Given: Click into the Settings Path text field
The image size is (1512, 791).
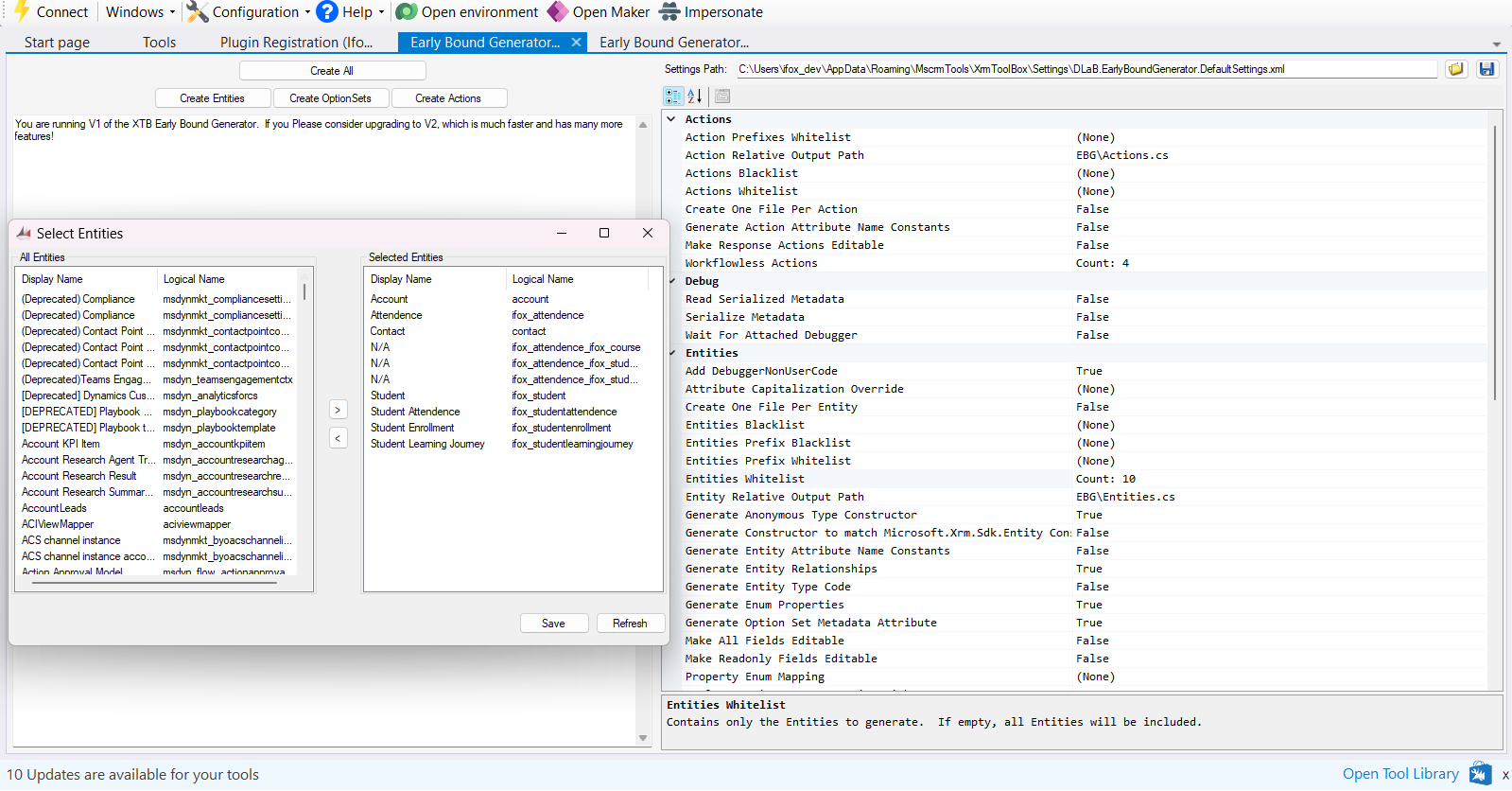Looking at the screenshot, I should click(x=1086, y=69).
